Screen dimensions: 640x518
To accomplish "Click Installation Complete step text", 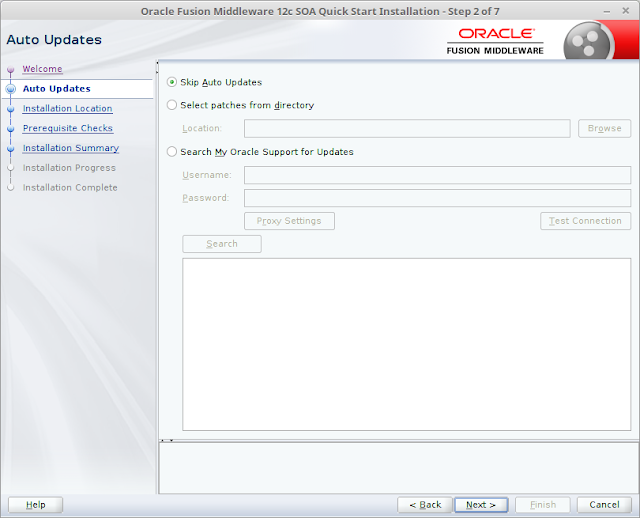I will click(70, 188).
